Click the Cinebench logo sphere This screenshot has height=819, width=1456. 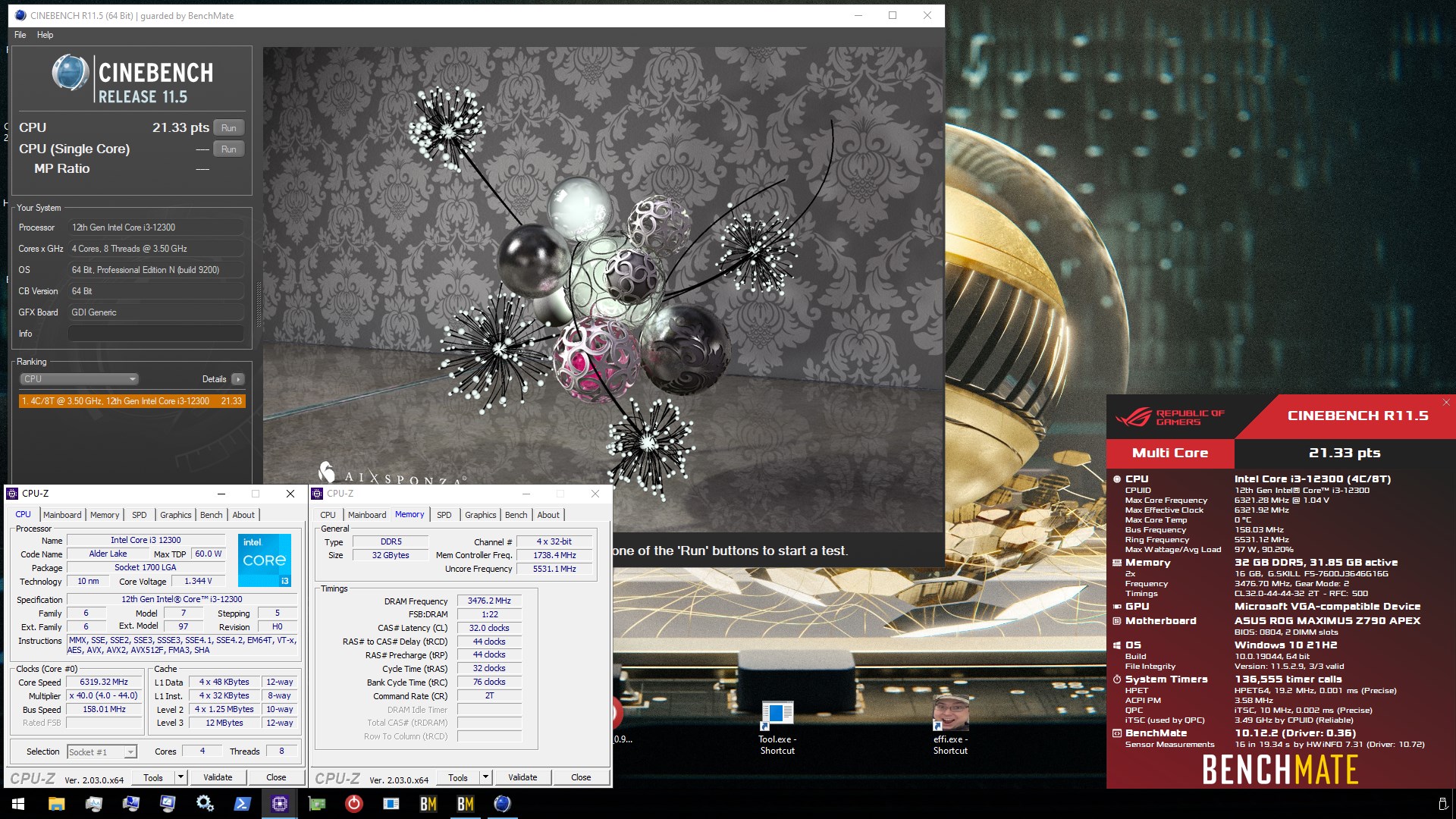pos(71,74)
